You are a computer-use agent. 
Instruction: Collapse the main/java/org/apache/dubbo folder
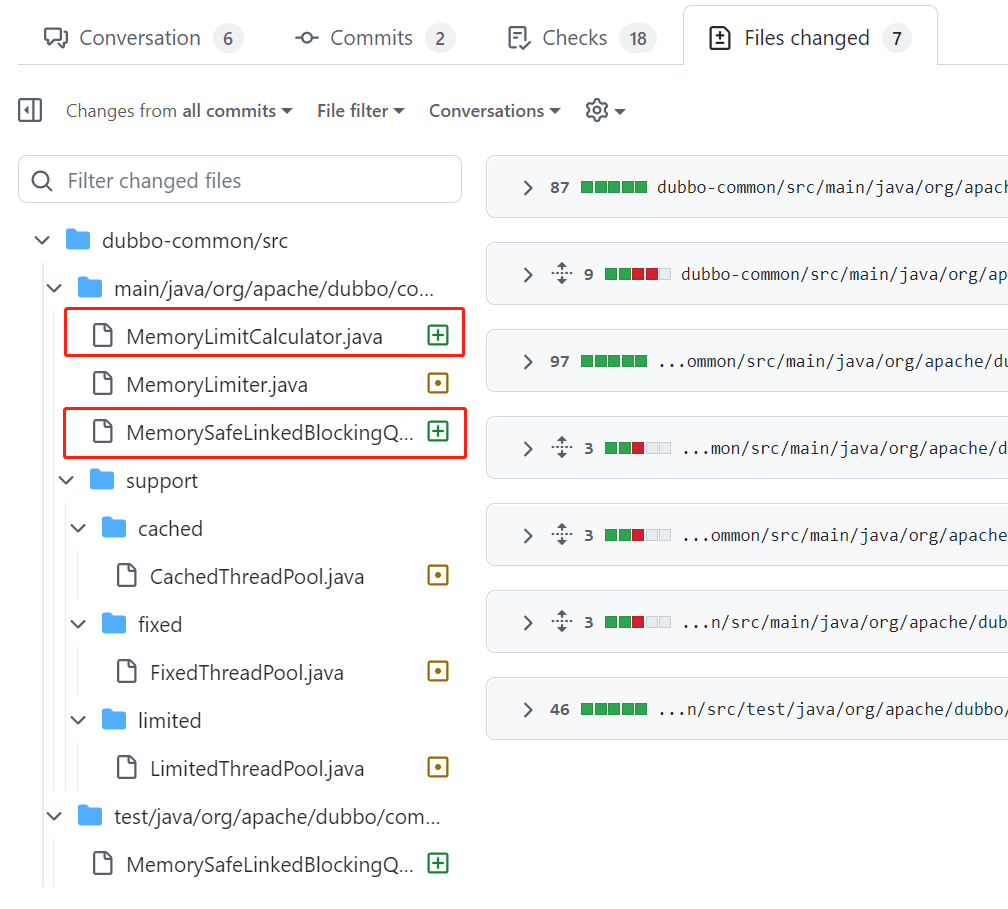tap(54, 289)
